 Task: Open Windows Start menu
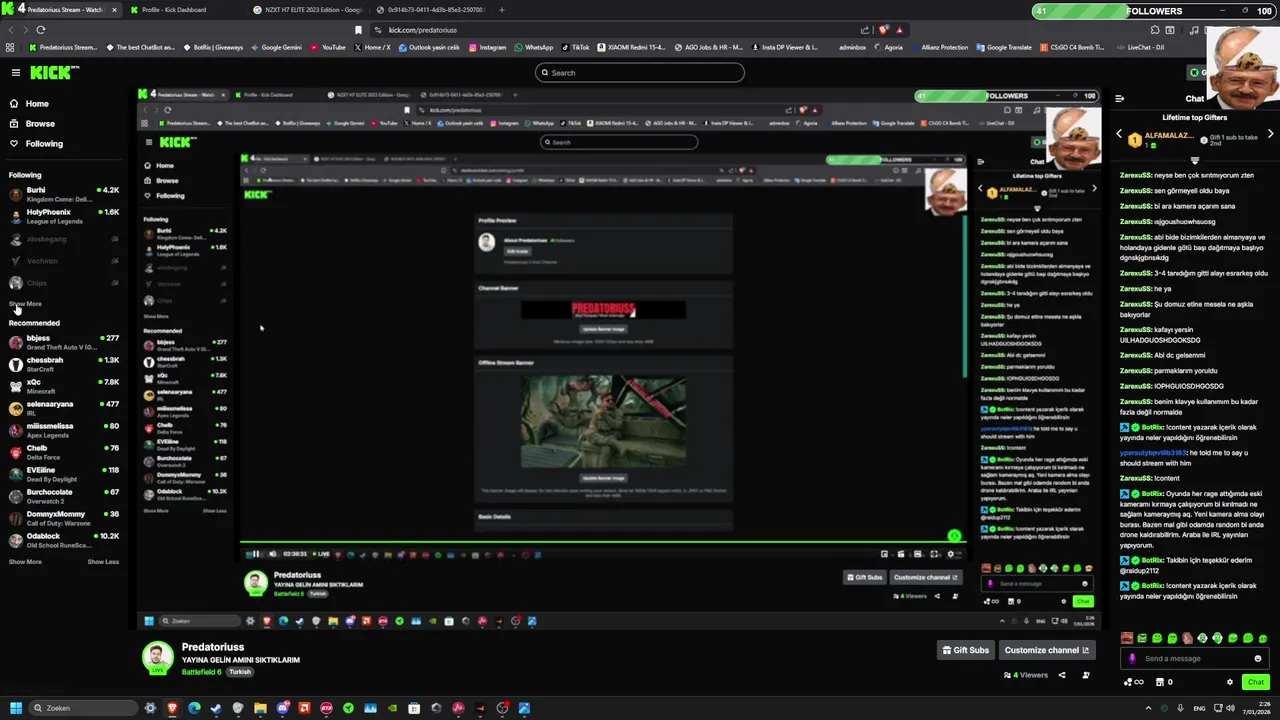(15, 708)
